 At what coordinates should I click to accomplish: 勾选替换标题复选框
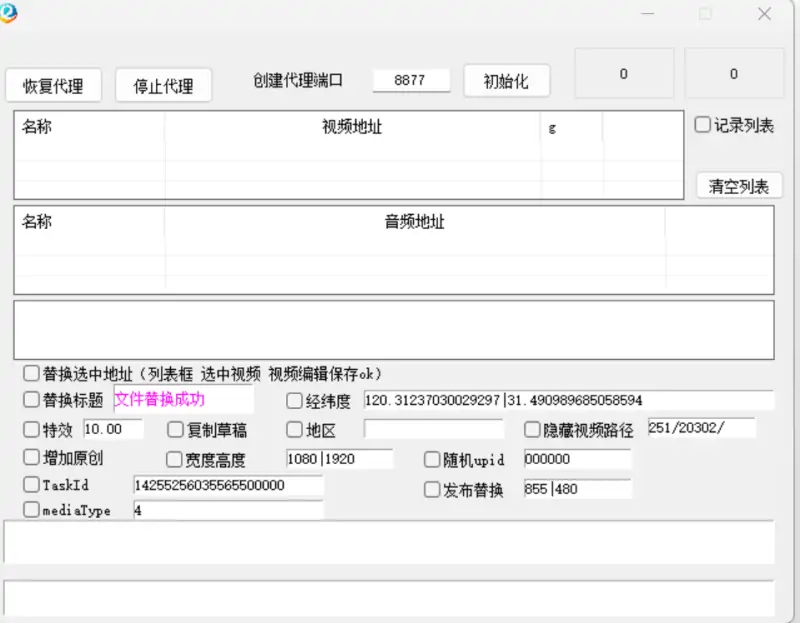[31, 398]
